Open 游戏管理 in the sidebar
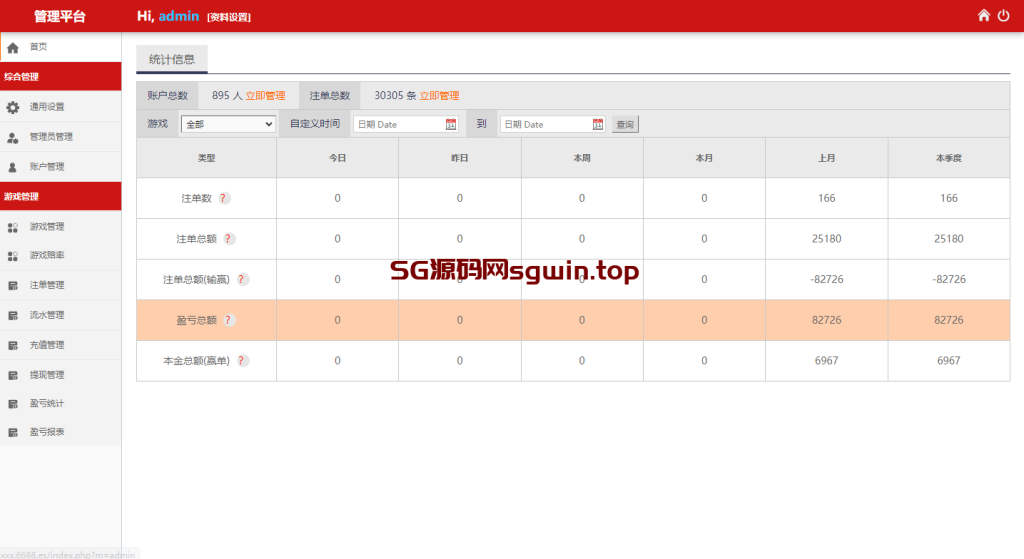This screenshot has height=559, width=1024. pos(47,227)
